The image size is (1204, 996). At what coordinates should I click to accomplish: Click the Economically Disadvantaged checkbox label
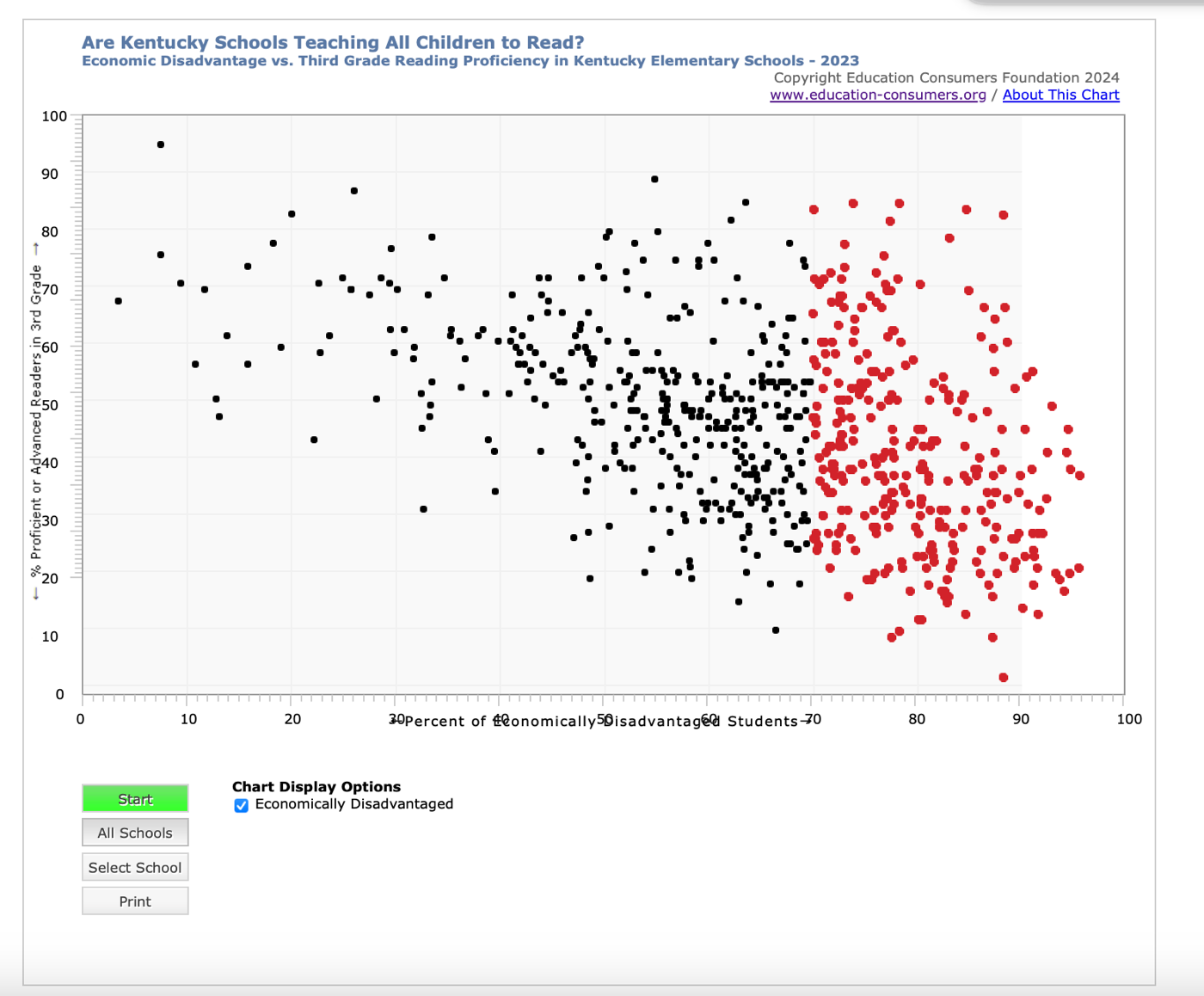point(353,804)
